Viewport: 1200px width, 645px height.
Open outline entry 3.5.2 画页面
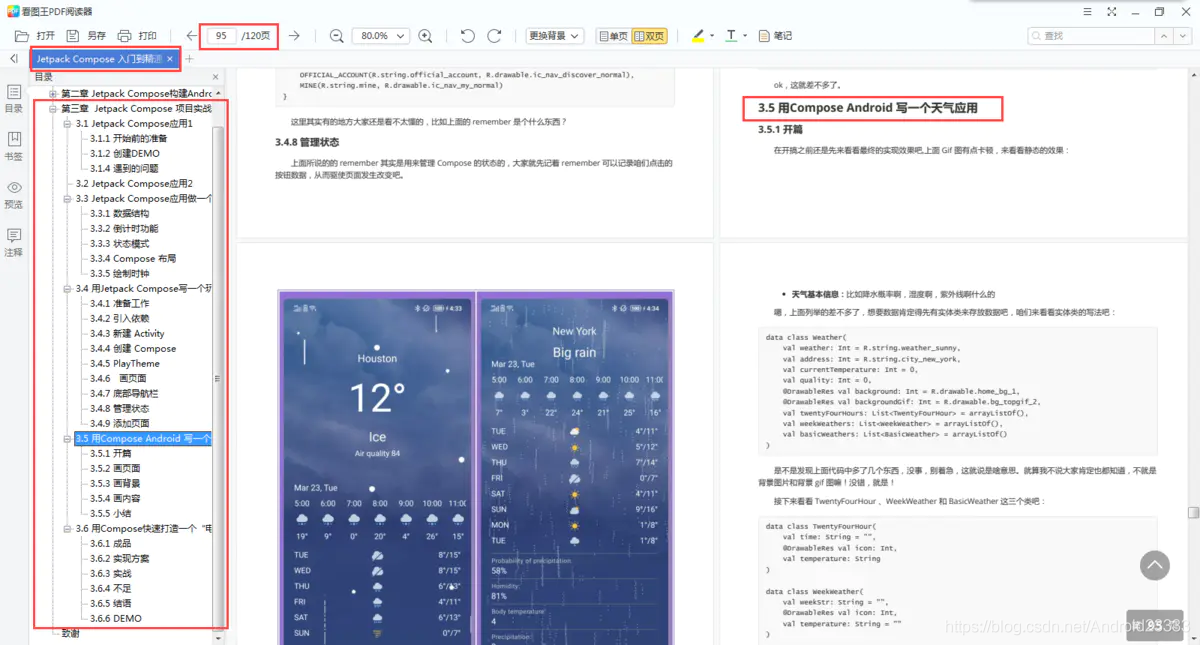coord(115,468)
